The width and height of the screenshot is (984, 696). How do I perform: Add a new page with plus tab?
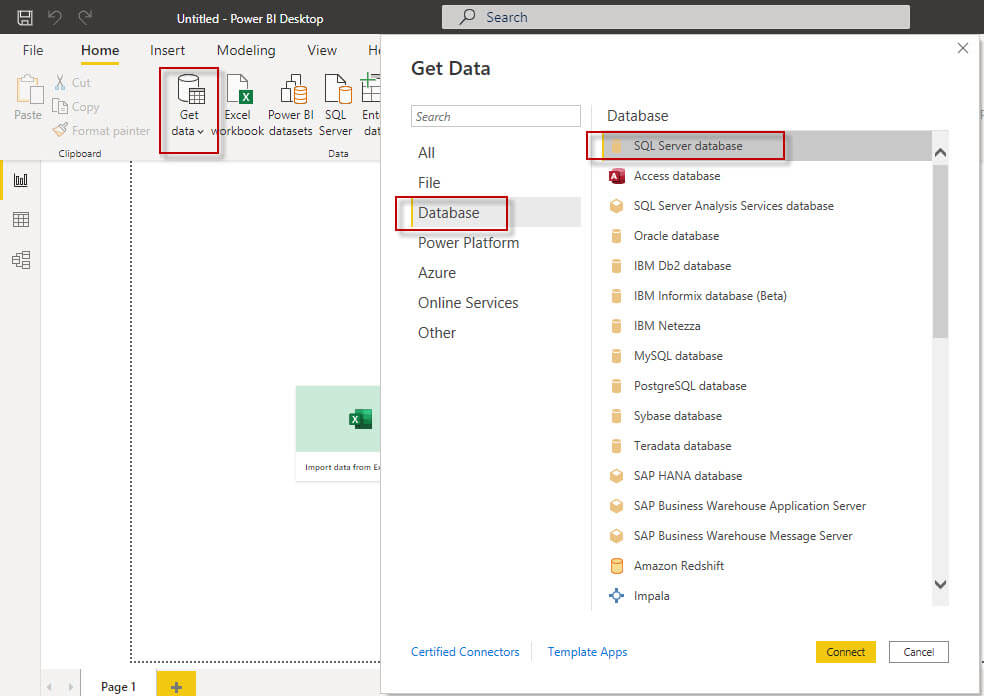[x=176, y=687]
